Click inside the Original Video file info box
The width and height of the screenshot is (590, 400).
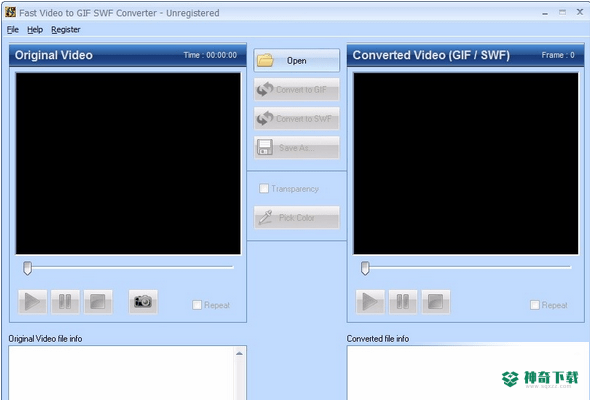[x=122, y=373]
